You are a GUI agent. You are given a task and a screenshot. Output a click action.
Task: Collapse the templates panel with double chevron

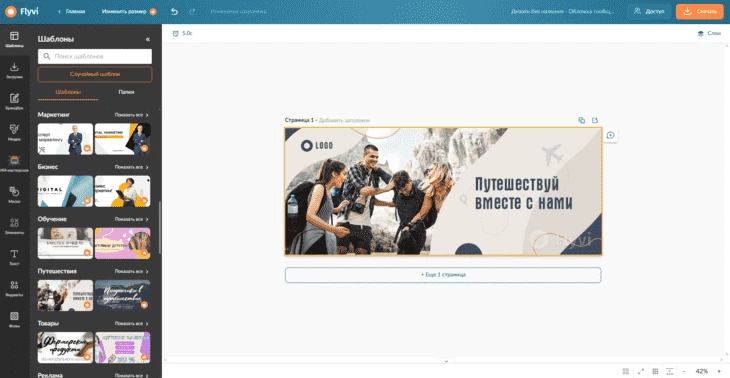tap(148, 40)
